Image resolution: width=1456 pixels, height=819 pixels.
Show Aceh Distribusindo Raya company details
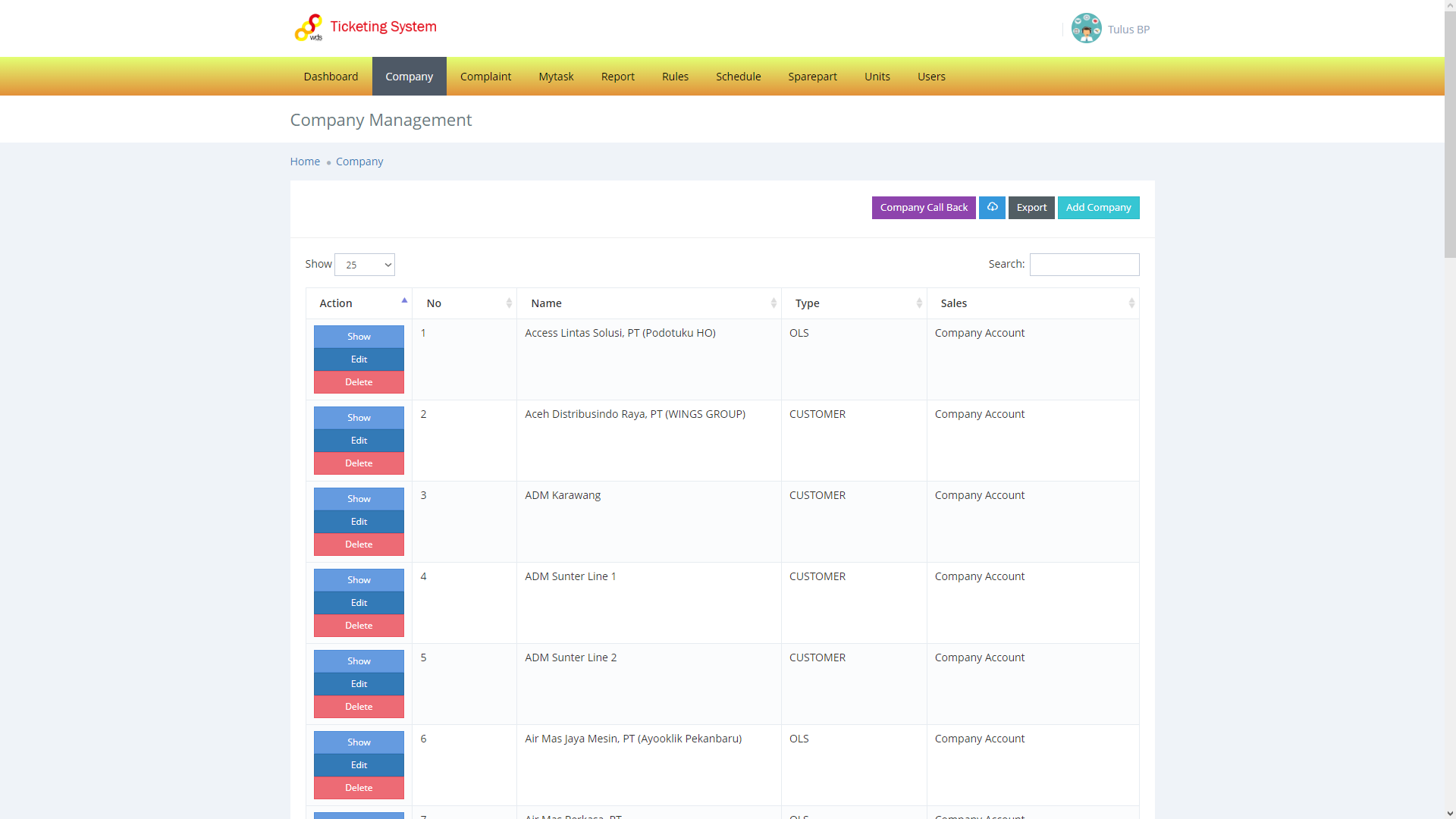pyautogui.click(x=359, y=418)
